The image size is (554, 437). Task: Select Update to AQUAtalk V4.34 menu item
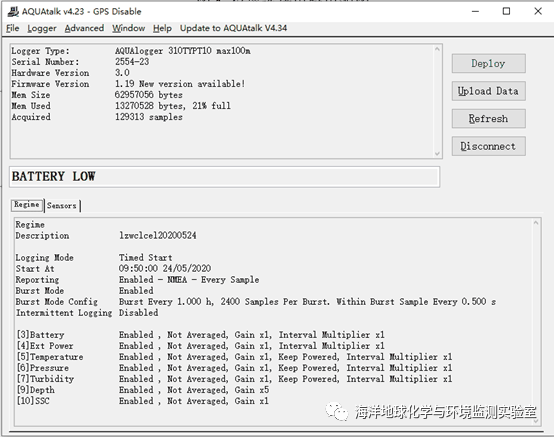(233, 28)
